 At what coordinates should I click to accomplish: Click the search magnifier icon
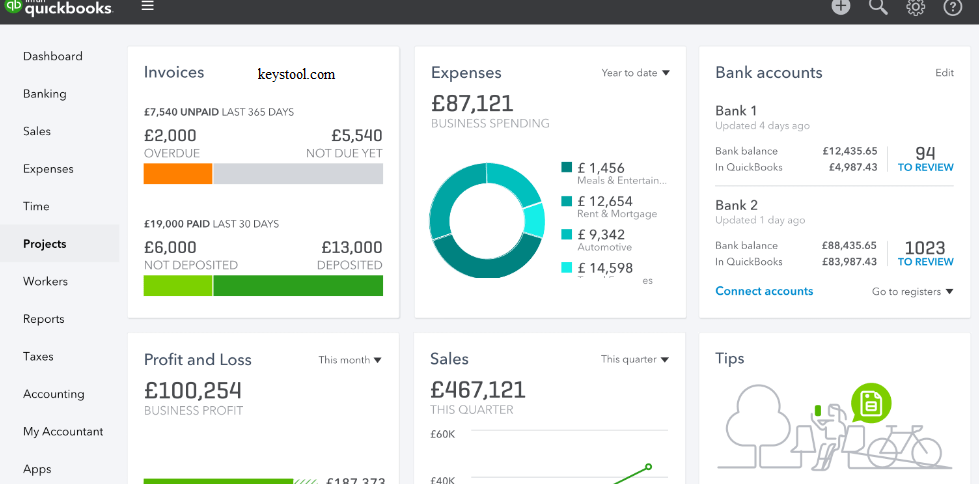pos(878,7)
